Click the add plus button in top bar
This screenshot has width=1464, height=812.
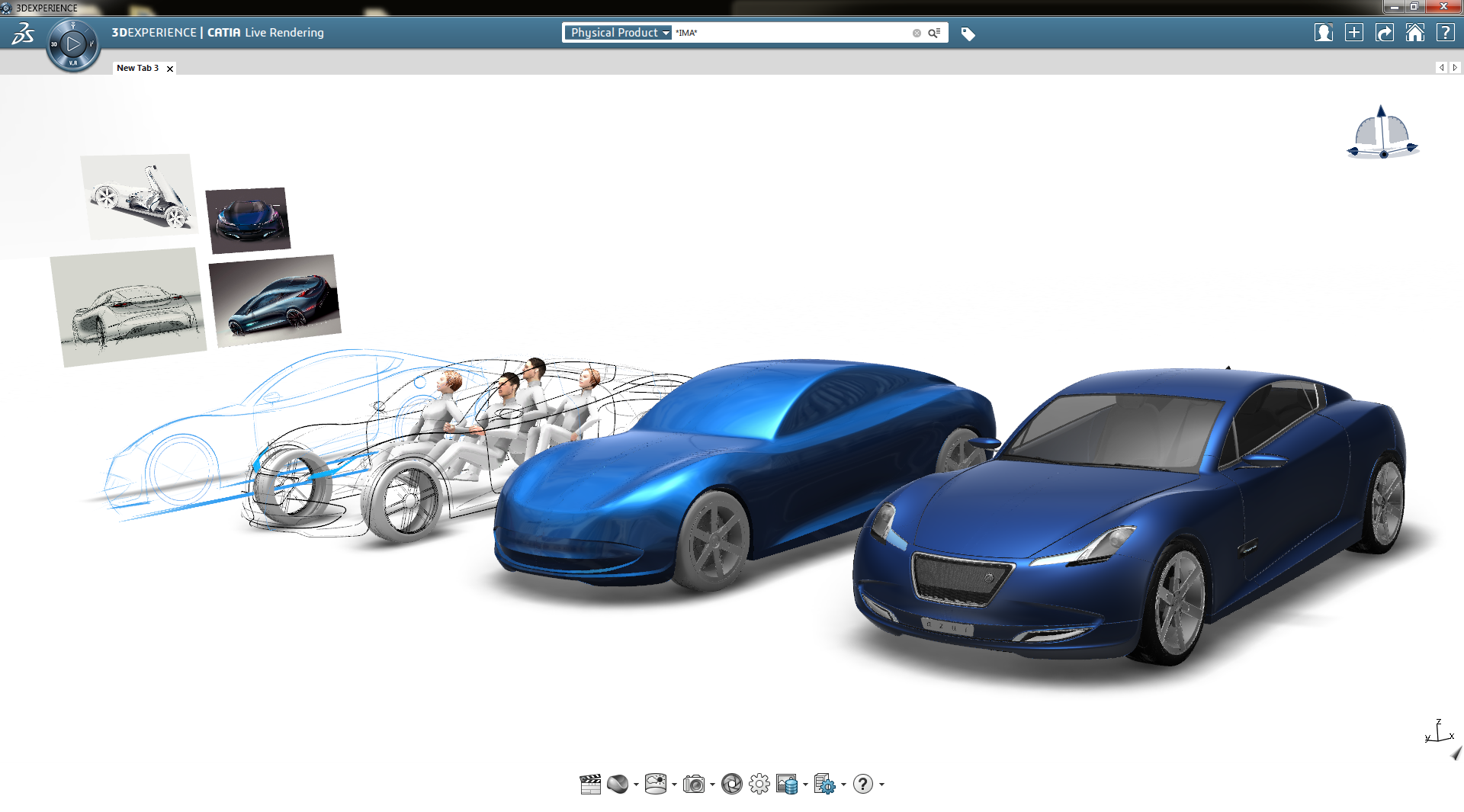pos(1353,33)
